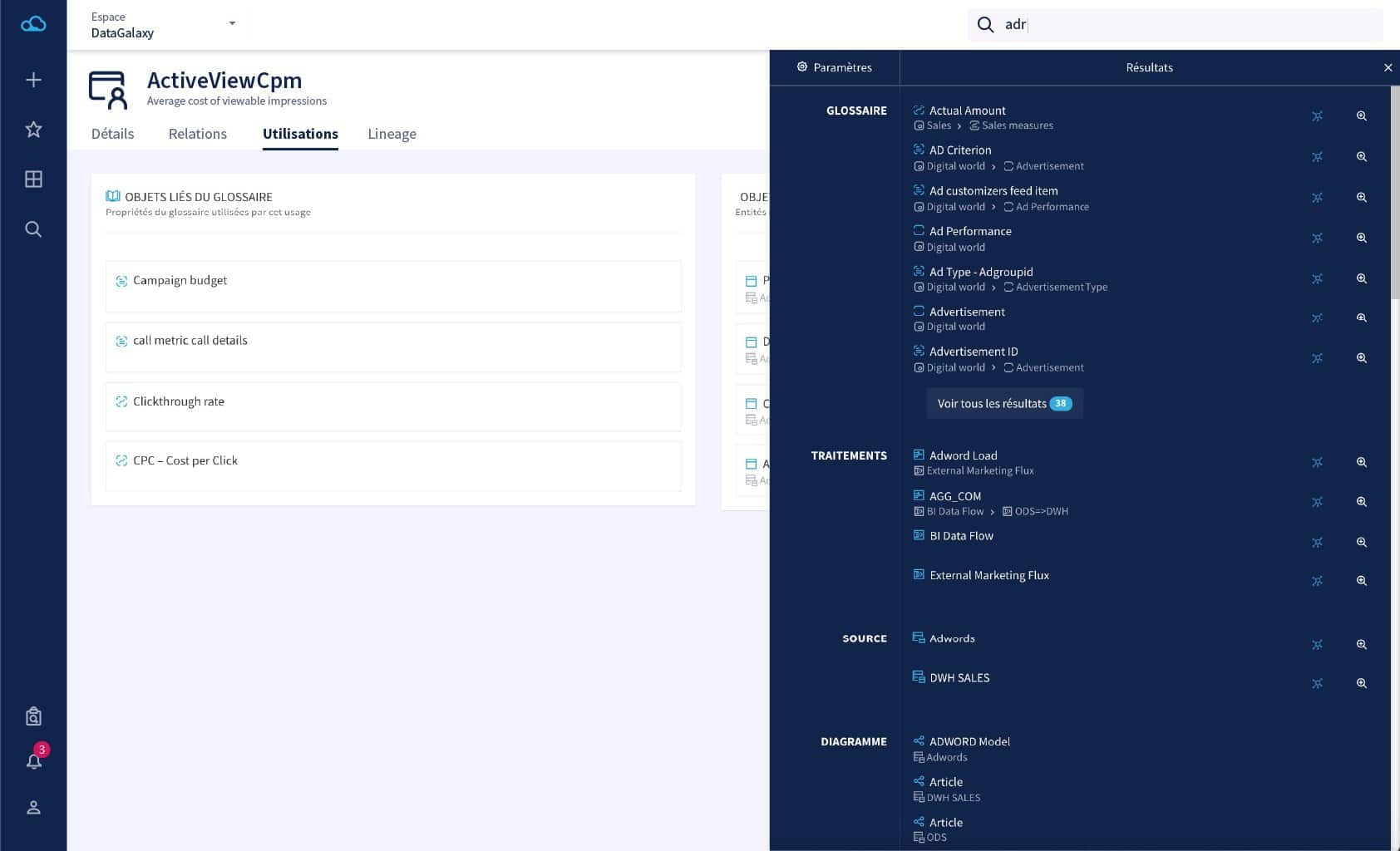Switch to the Détails tab
Image resolution: width=1400 pixels, height=851 pixels.
click(112, 134)
